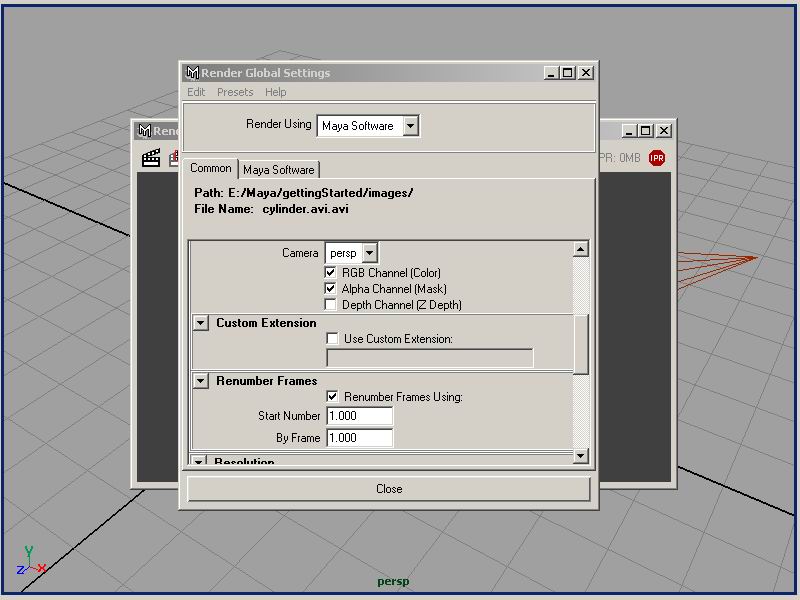Enable Use Custom Extension checkbox

332,338
